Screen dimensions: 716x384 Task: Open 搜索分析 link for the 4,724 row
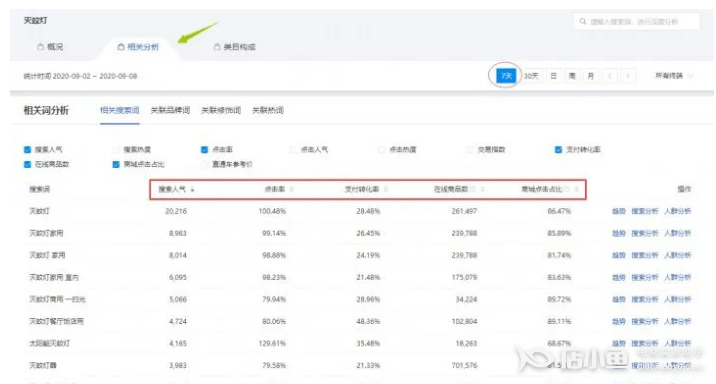[x=645, y=321]
